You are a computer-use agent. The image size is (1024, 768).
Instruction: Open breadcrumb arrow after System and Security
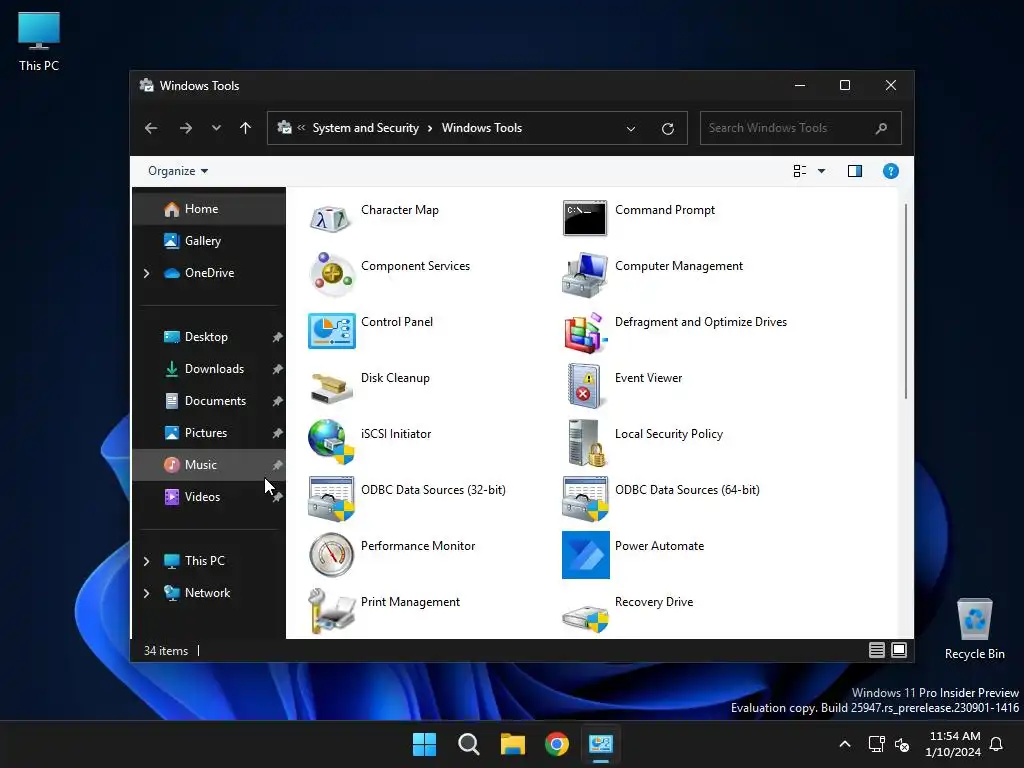pyautogui.click(x=430, y=128)
